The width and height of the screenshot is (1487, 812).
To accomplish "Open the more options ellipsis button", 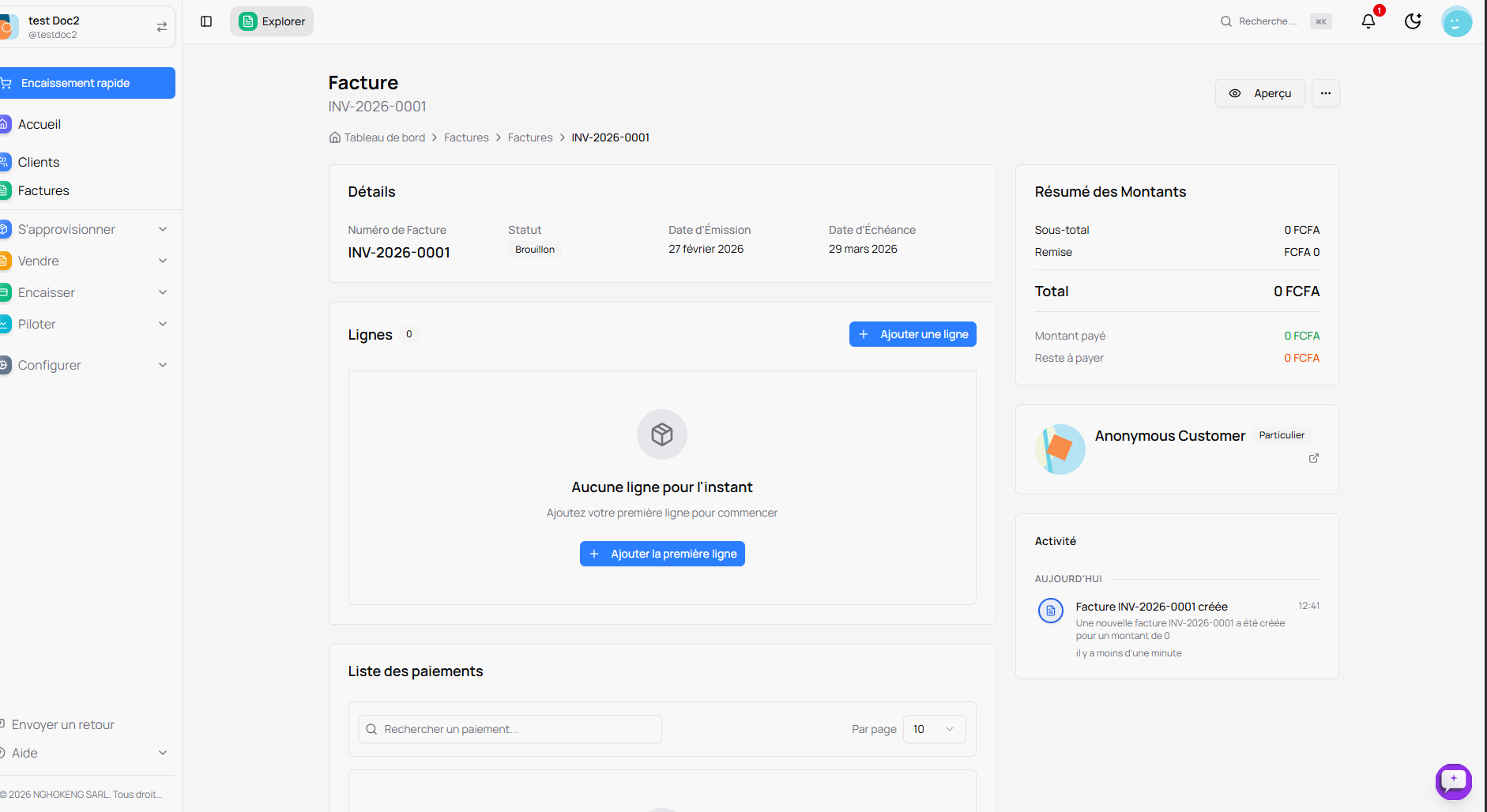I will 1325,93.
